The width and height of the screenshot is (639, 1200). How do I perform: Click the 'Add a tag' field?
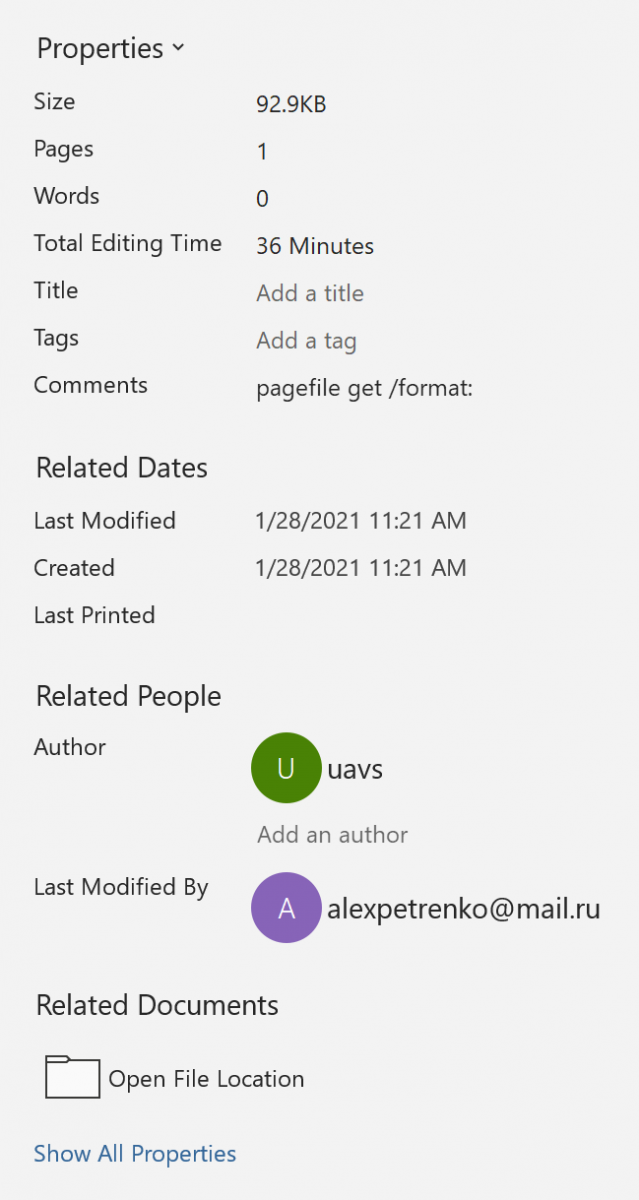(306, 340)
